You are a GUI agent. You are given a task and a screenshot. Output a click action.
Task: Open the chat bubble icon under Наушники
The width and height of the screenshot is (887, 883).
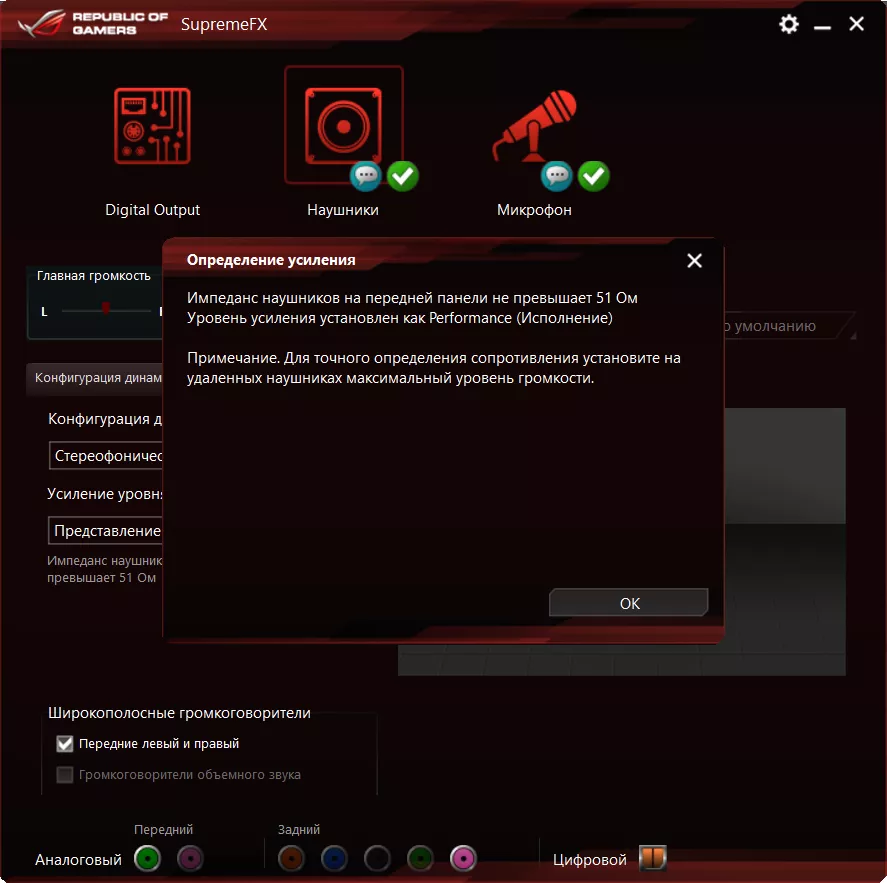[366, 177]
